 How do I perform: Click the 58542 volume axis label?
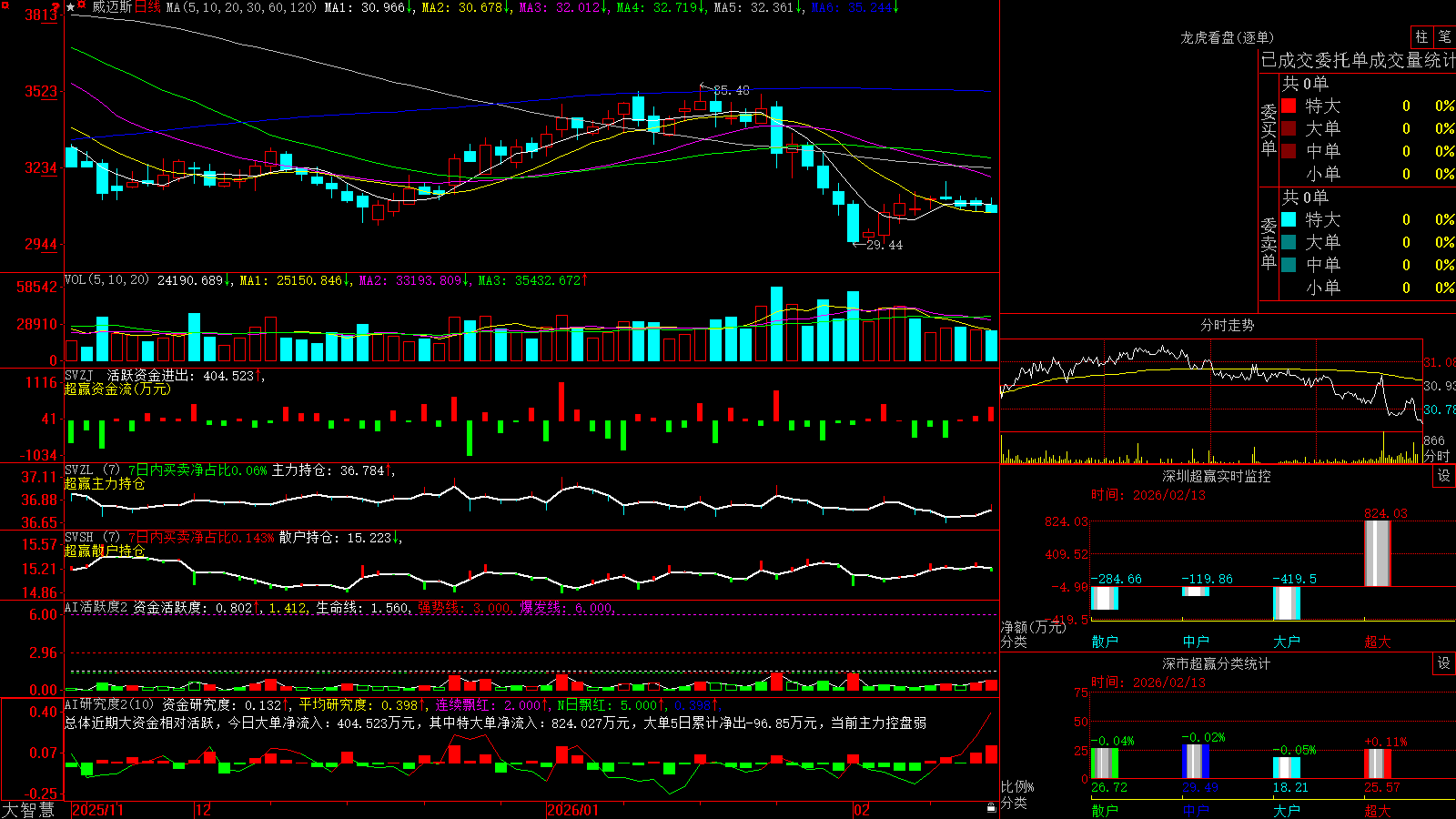pos(37,287)
